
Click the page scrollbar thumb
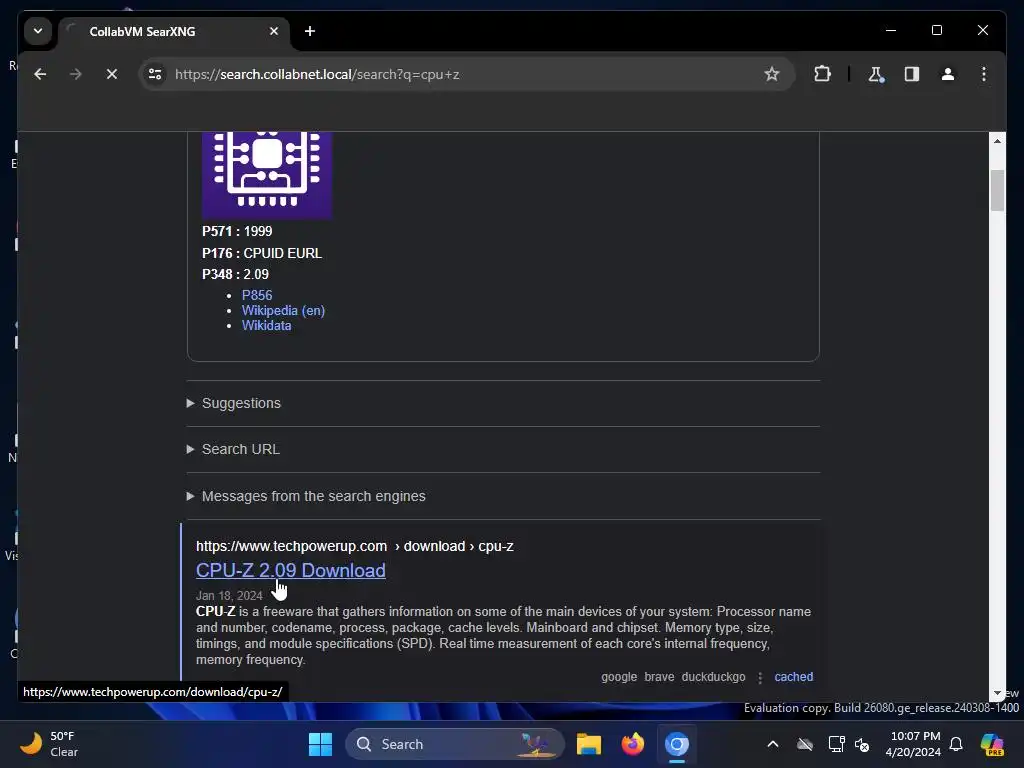(997, 190)
